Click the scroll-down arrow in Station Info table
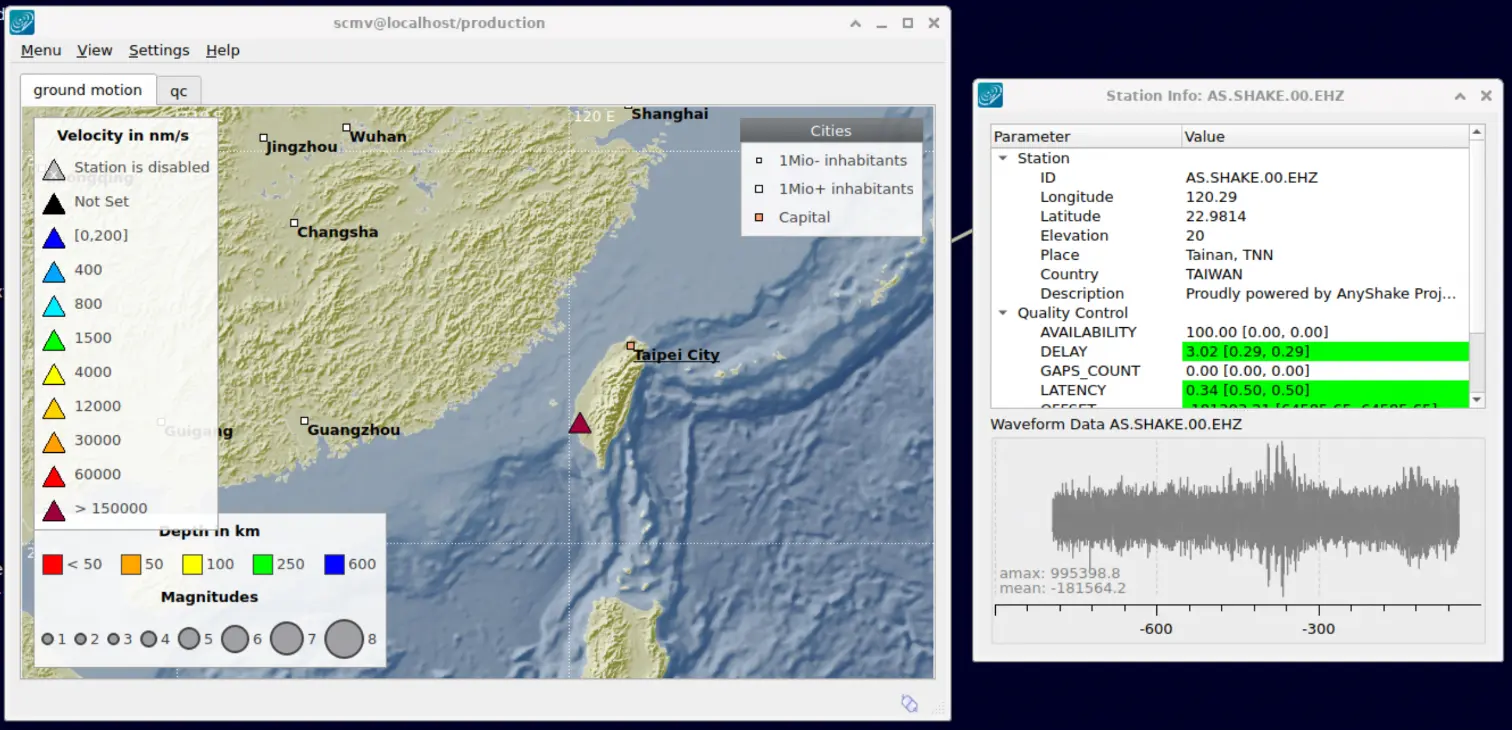 [1477, 399]
